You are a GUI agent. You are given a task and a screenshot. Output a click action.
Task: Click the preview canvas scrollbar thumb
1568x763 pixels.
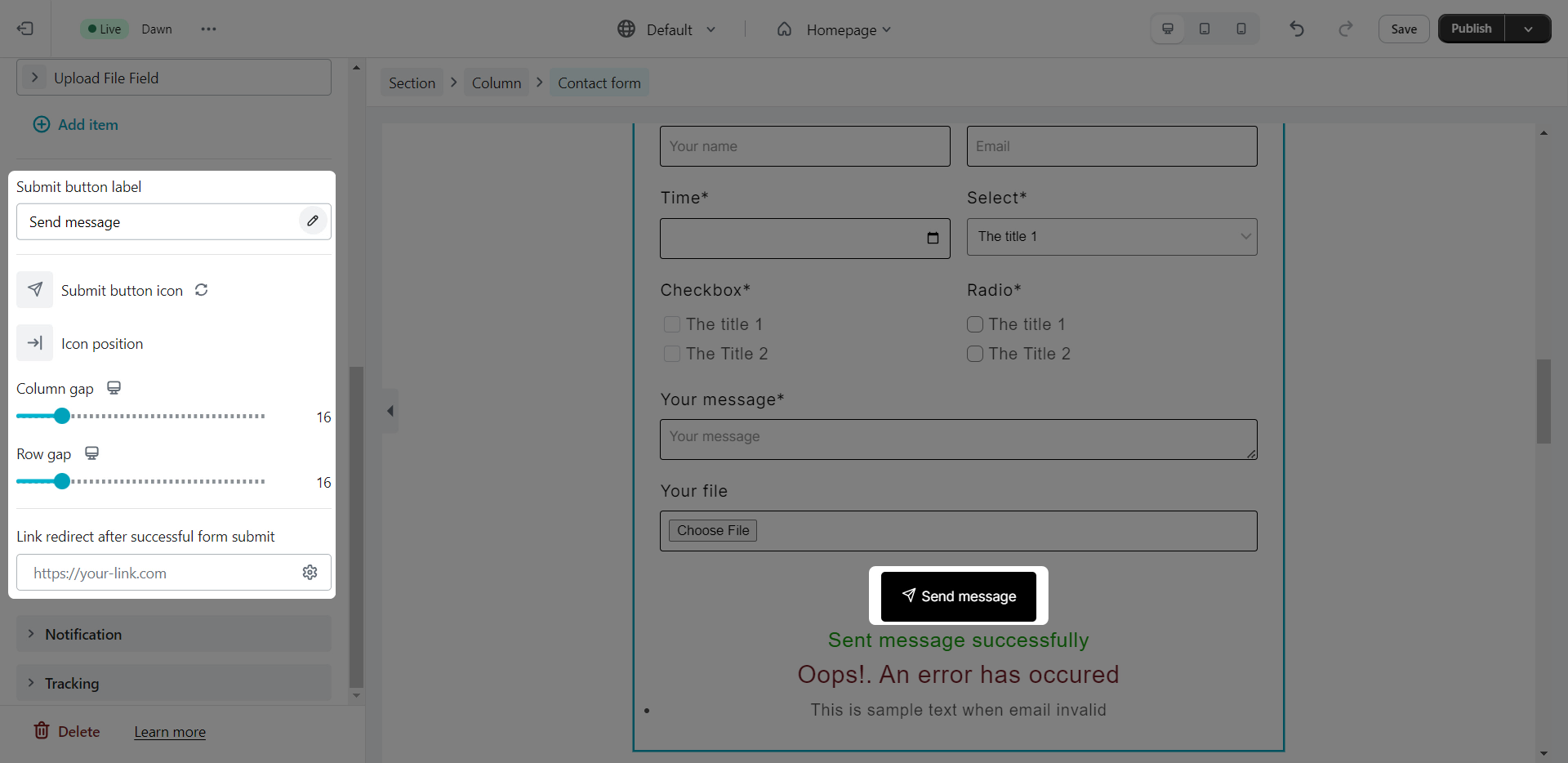[1543, 401]
